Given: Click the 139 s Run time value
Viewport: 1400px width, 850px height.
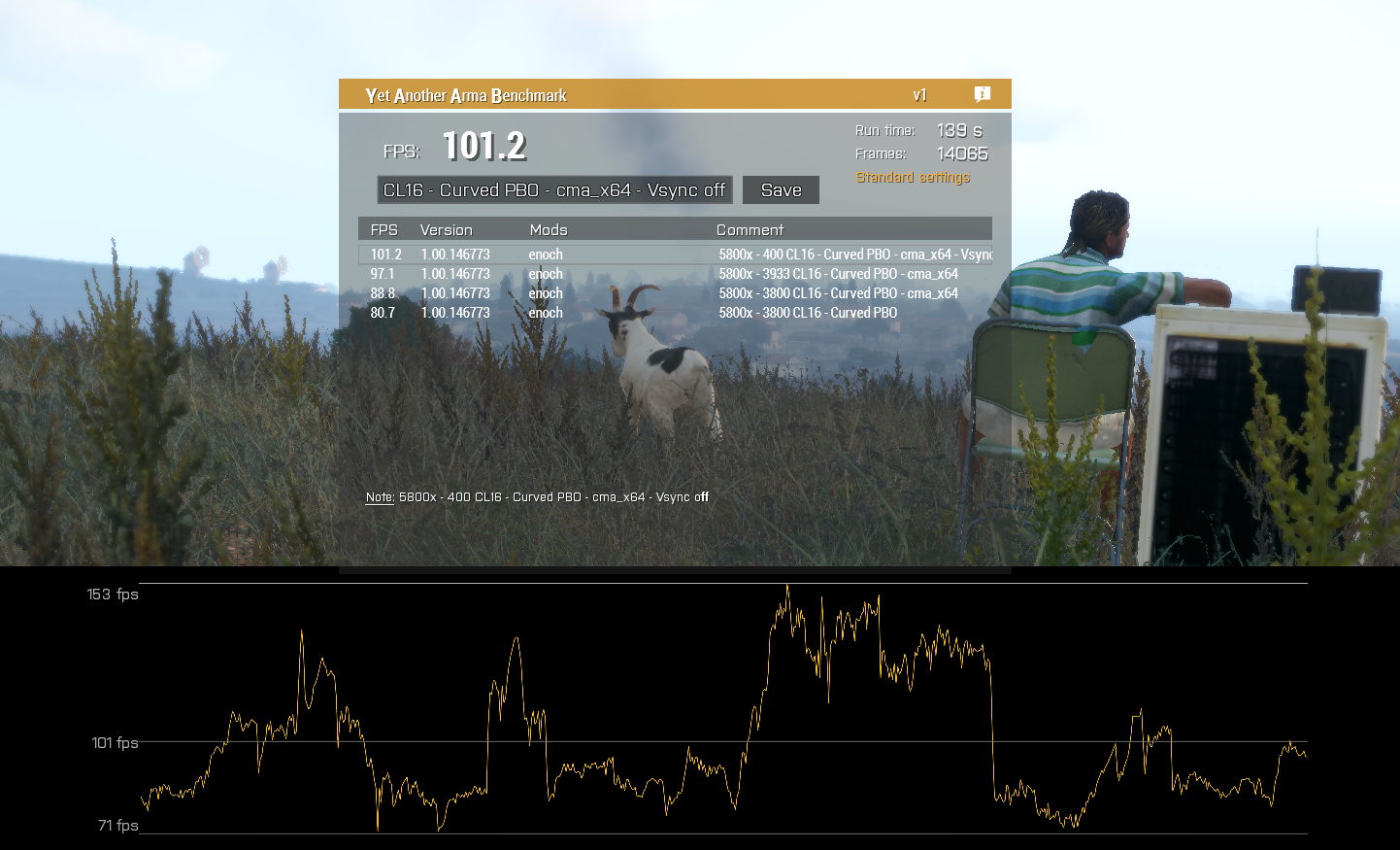Looking at the screenshot, I should [x=955, y=129].
